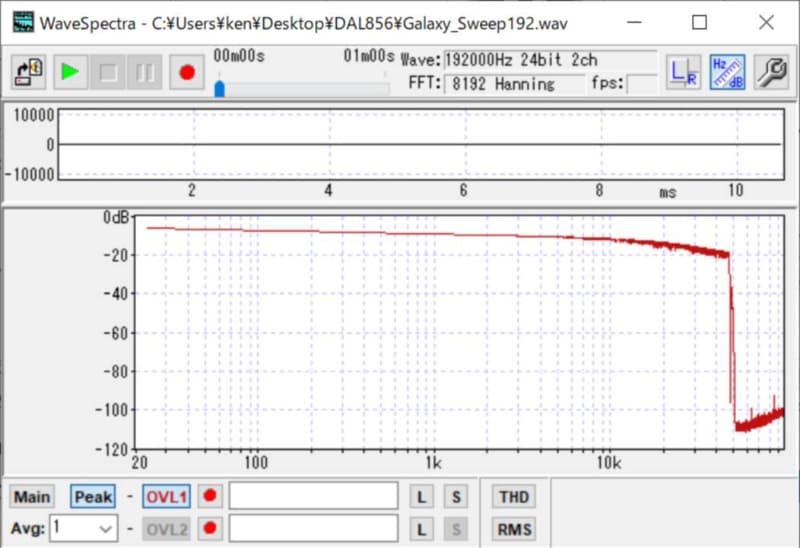Start recording with the red Record button

187,72
